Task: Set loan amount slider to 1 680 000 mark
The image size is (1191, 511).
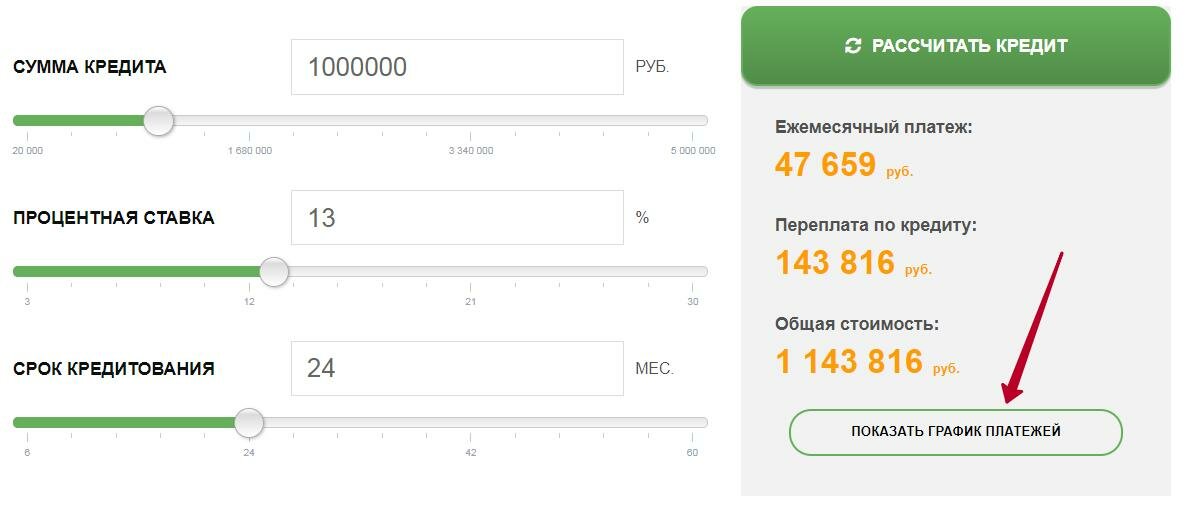Action: pyautogui.click(x=249, y=121)
